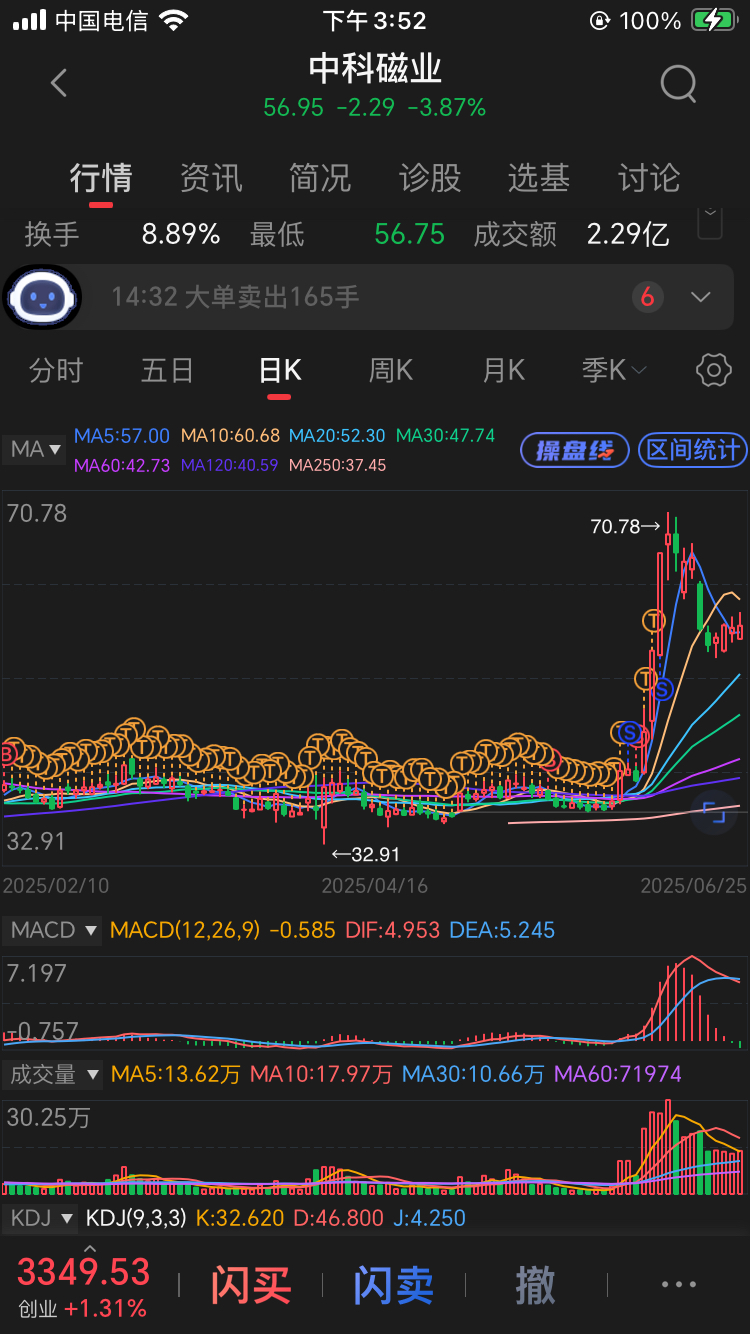Tap the battery icon in the status bar
Screen dimensions: 750x1334
click(x=713, y=20)
